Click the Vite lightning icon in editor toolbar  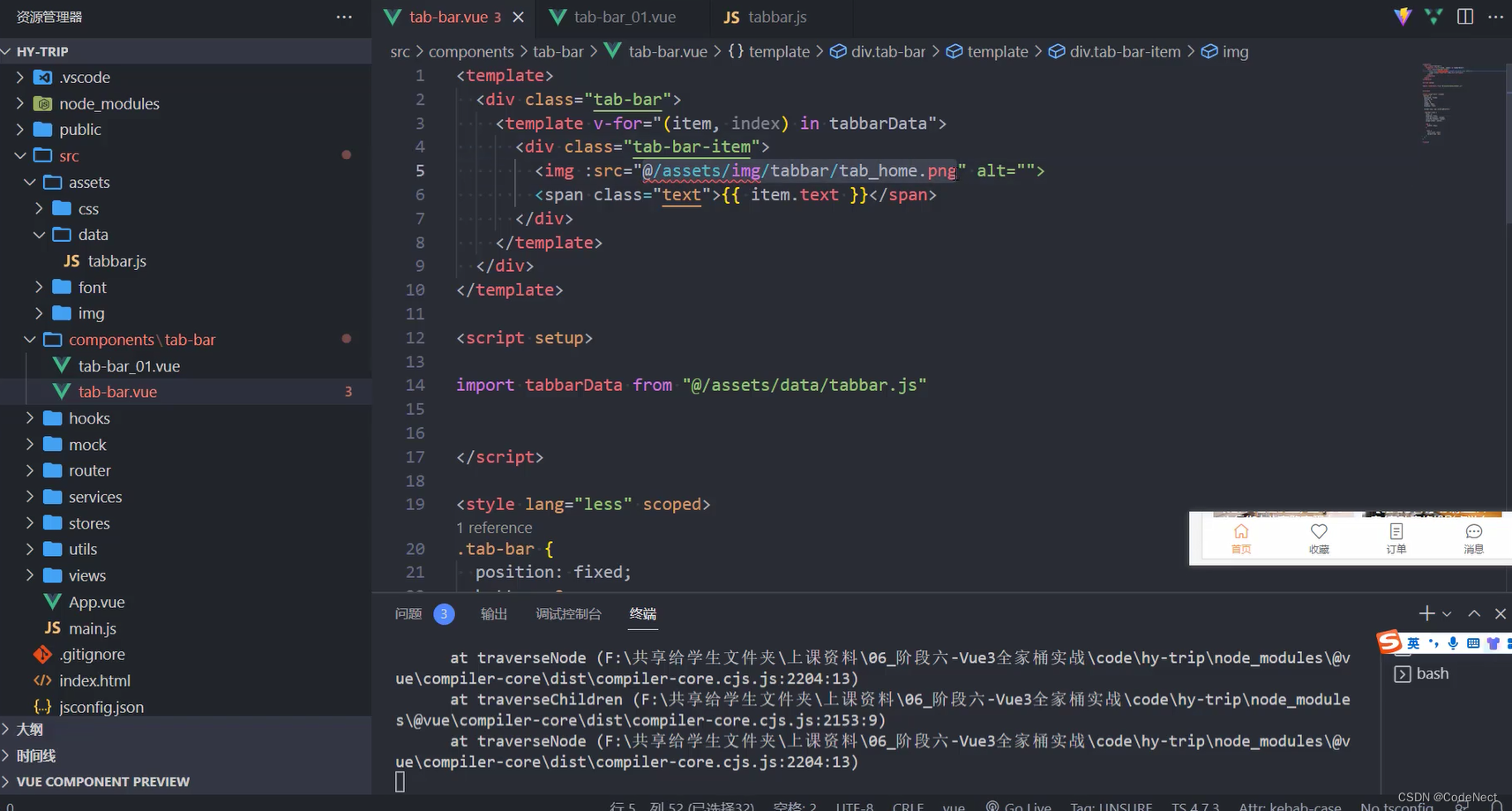(x=1403, y=17)
